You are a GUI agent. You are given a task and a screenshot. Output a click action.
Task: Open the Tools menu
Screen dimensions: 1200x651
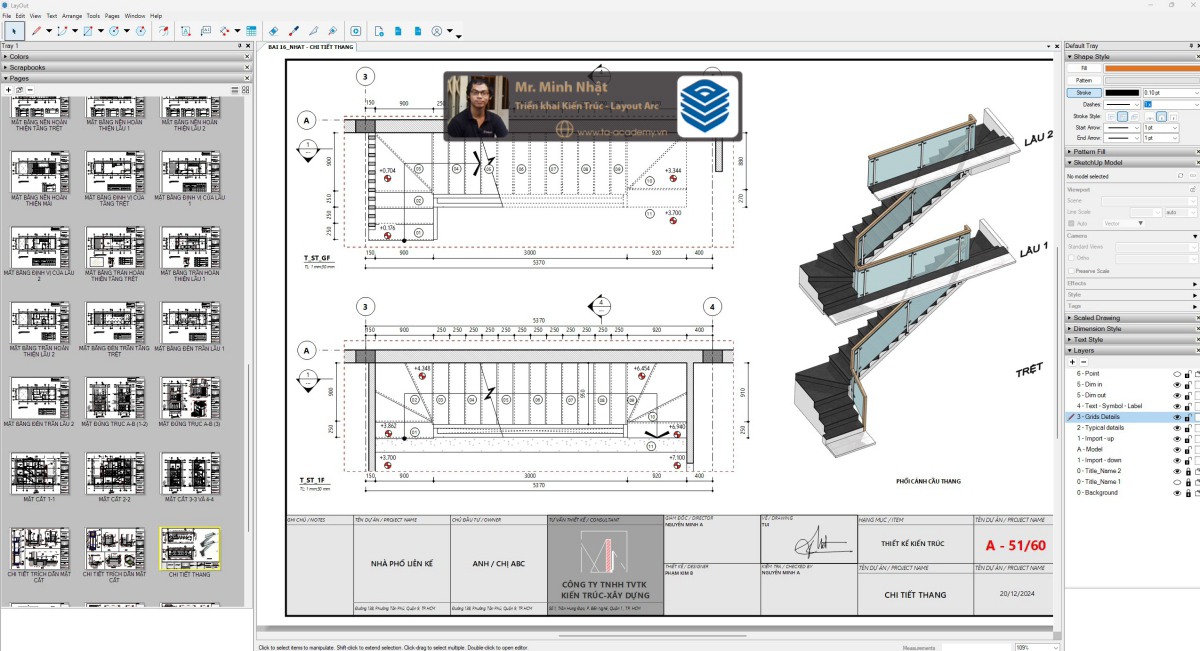[93, 16]
